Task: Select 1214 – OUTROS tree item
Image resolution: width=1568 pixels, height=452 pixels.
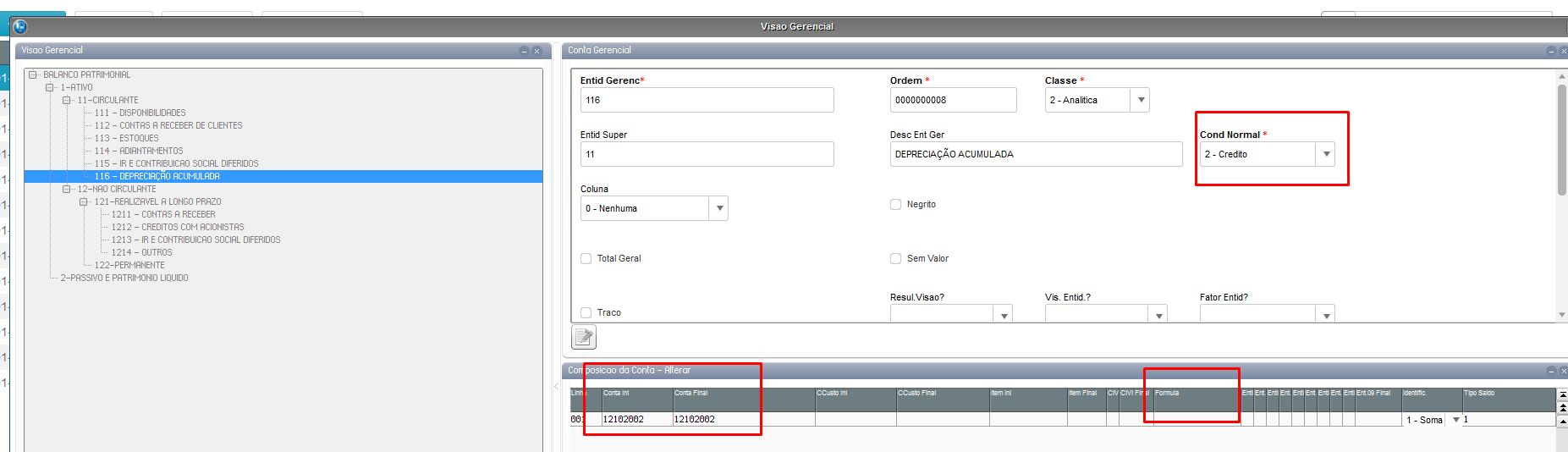Action: (141, 252)
